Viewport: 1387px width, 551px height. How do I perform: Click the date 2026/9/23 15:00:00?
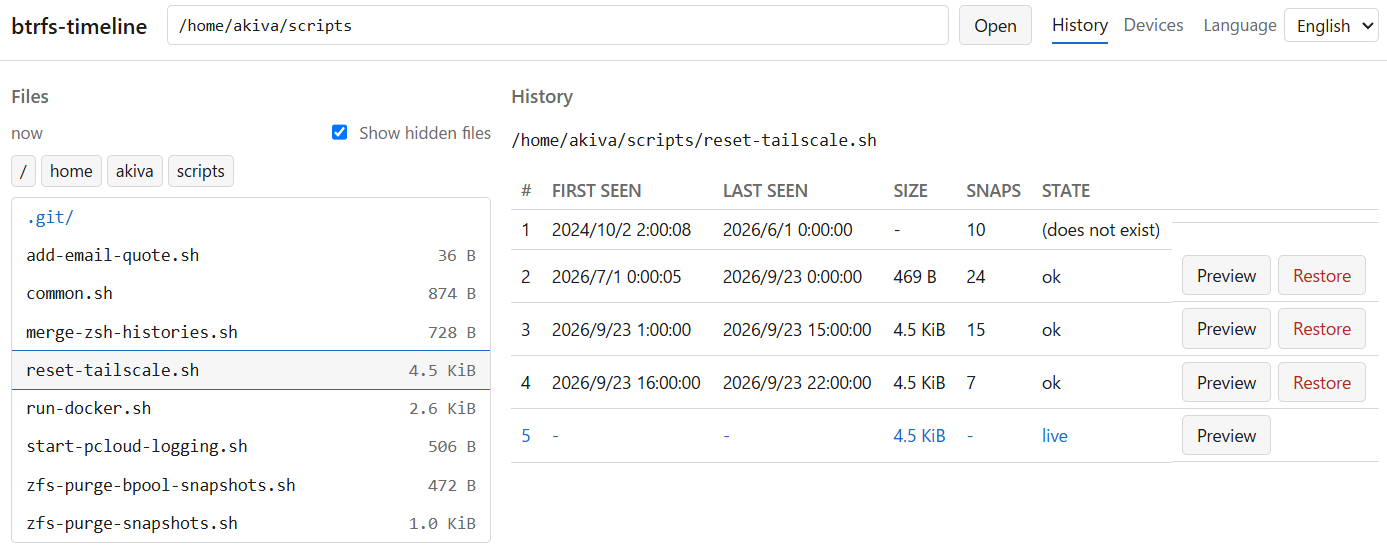(x=797, y=329)
